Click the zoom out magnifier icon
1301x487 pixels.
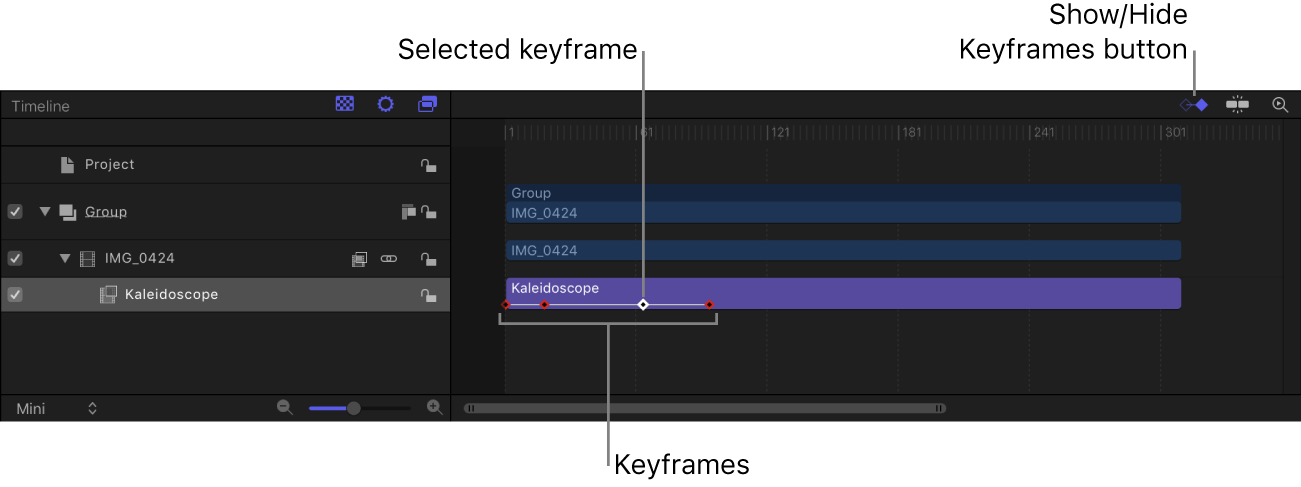click(x=285, y=407)
